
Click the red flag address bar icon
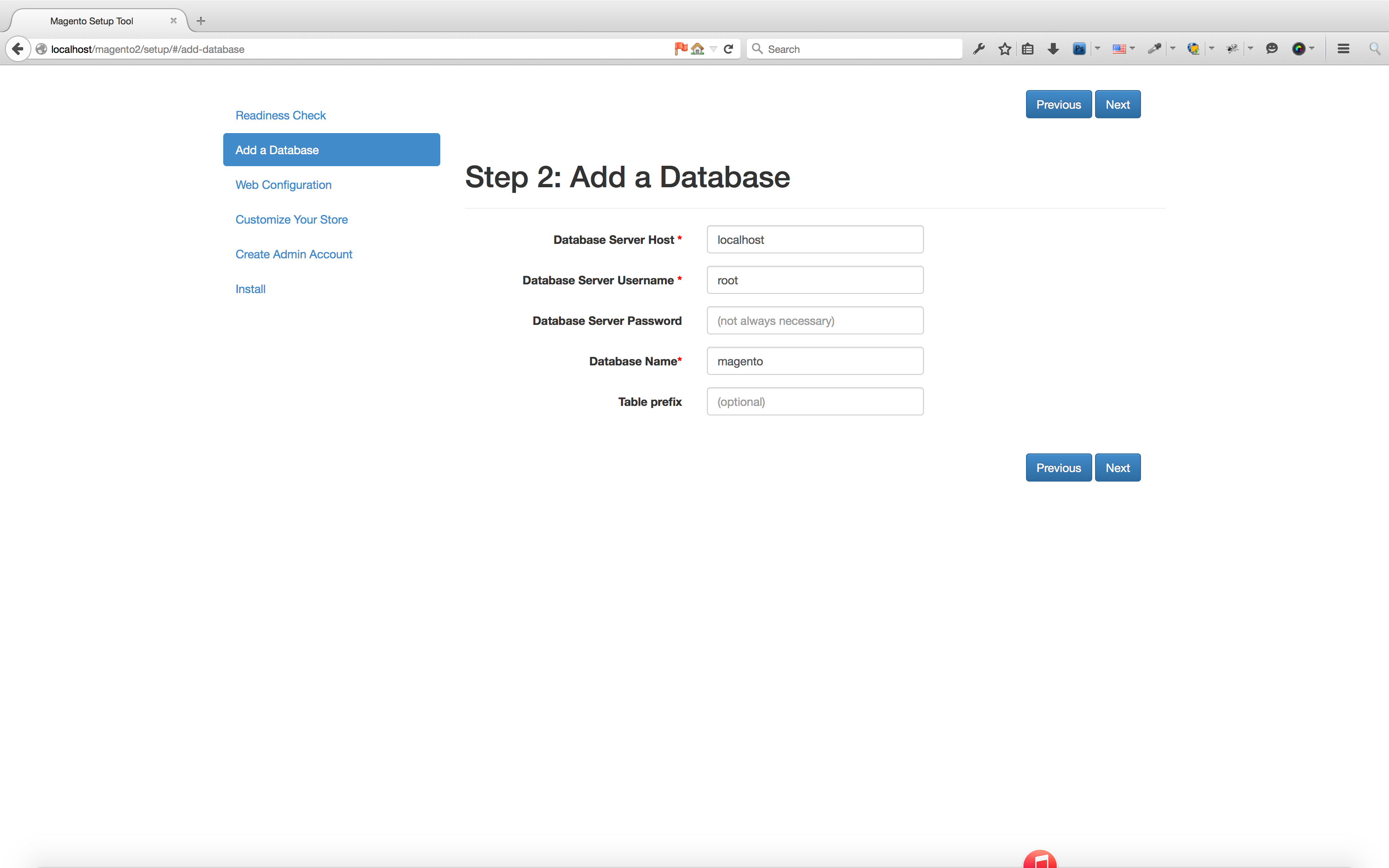tap(681, 49)
